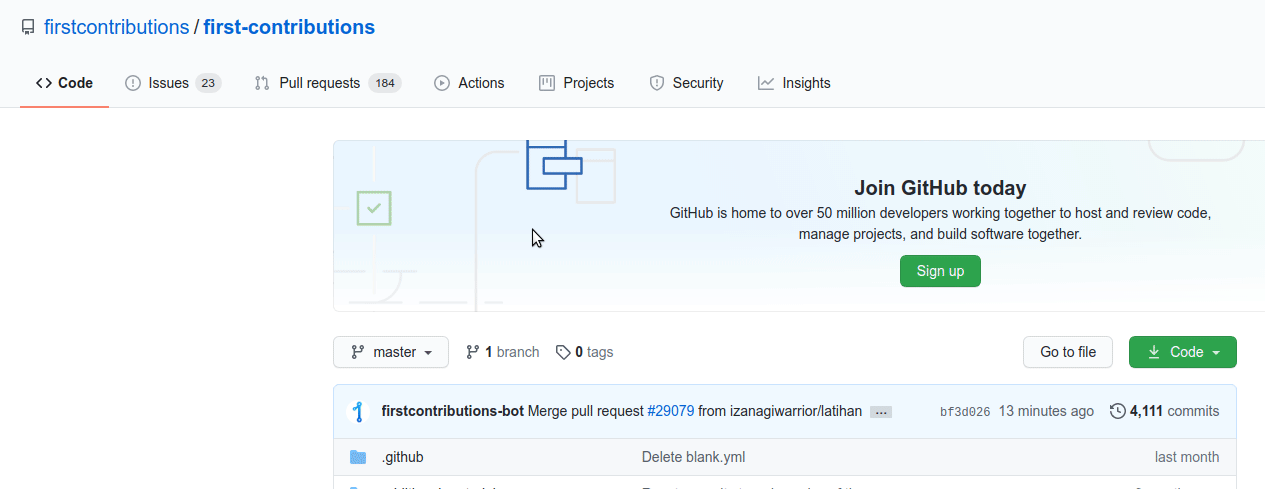Click the firstcontributions-bot avatar
The image size is (1265, 489).
(x=358, y=411)
